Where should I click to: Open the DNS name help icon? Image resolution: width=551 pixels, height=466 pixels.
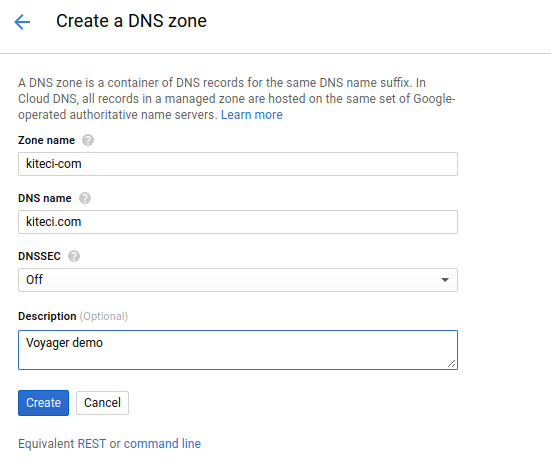coord(85,198)
